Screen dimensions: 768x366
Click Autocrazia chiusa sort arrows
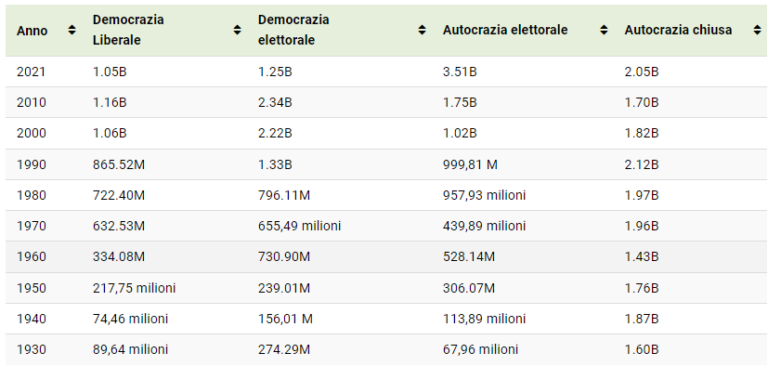[x=757, y=30]
